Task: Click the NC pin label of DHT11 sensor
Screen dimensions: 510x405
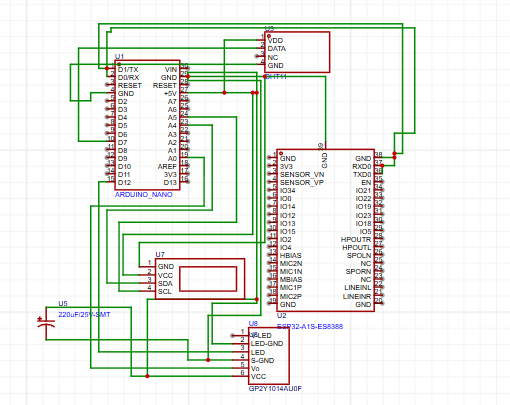Action: point(273,58)
